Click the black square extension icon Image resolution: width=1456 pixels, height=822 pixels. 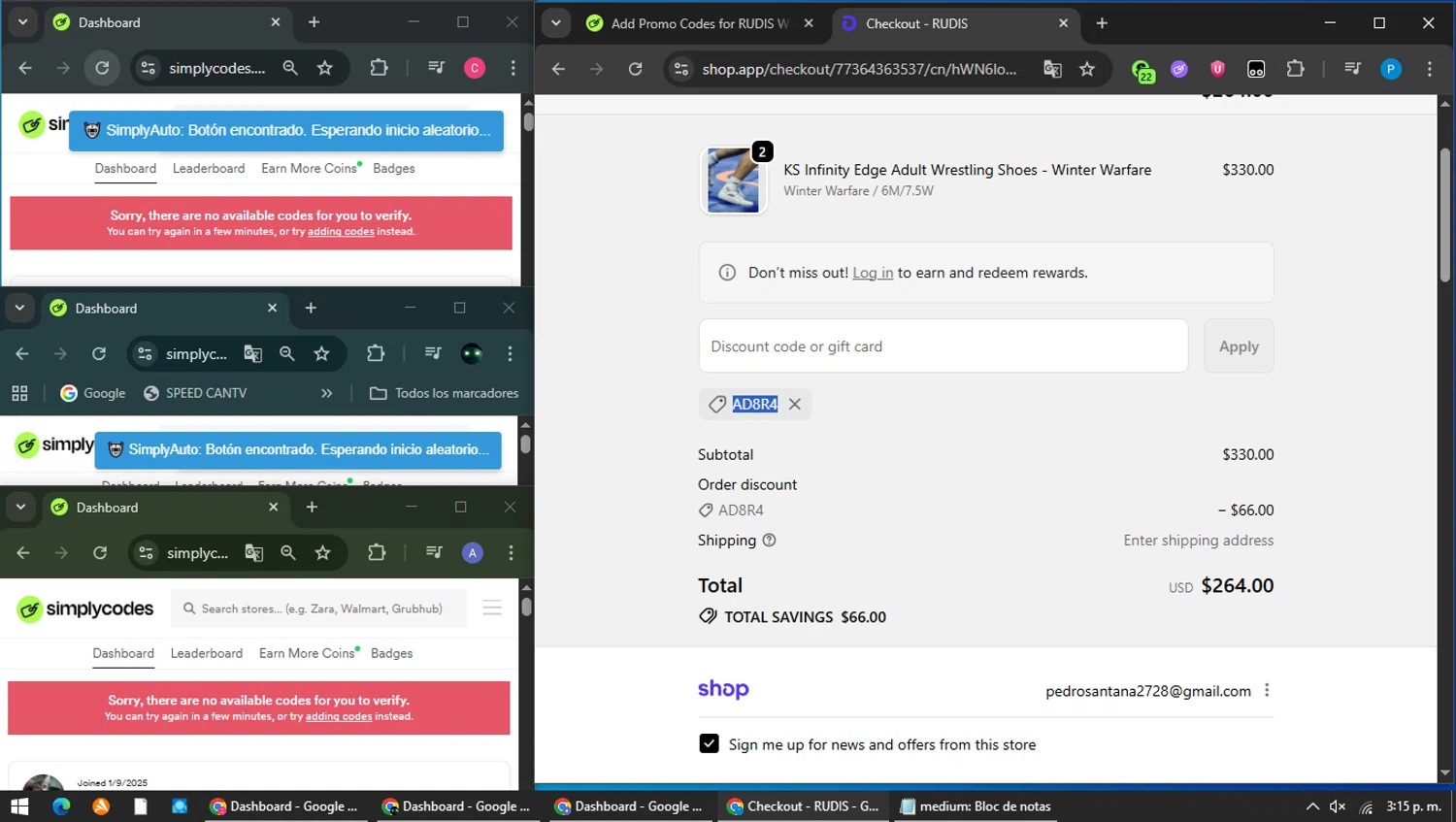pyautogui.click(x=1256, y=68)
